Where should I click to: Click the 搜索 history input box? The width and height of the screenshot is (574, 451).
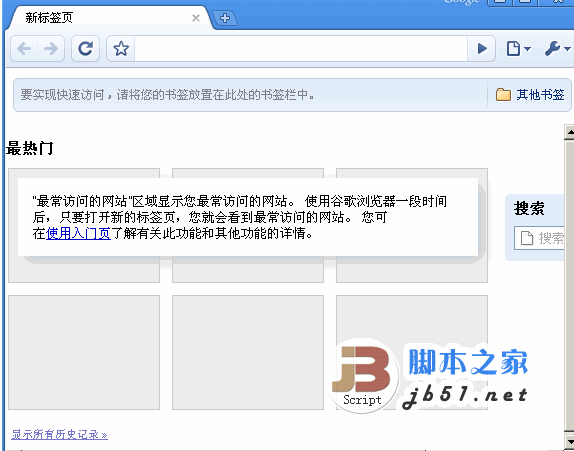pyautogui.click(x=540, y=238)
